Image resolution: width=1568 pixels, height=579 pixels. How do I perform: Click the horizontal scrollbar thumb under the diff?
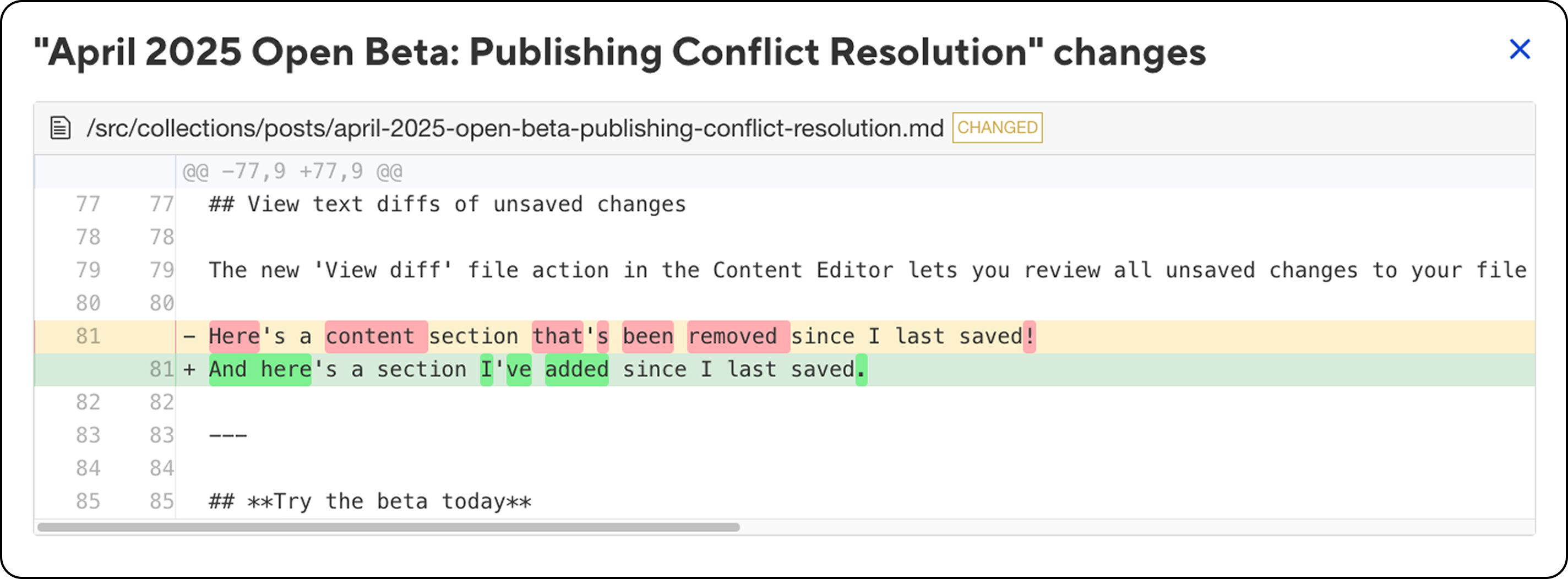(x=388, y=527)
